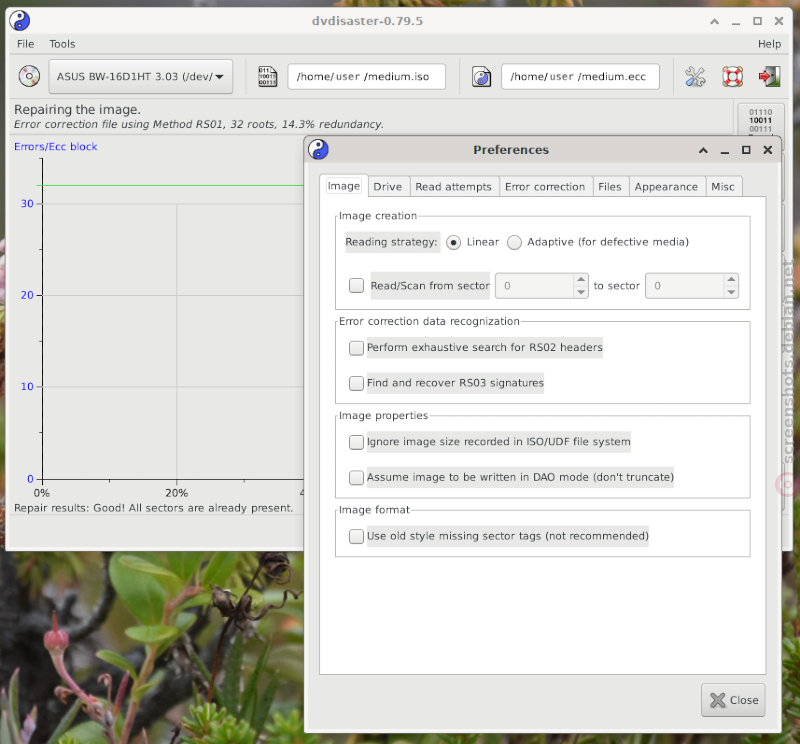Switch to the Read attempts tab
Screen dimensions: 800x744
[x=454, y=187]
